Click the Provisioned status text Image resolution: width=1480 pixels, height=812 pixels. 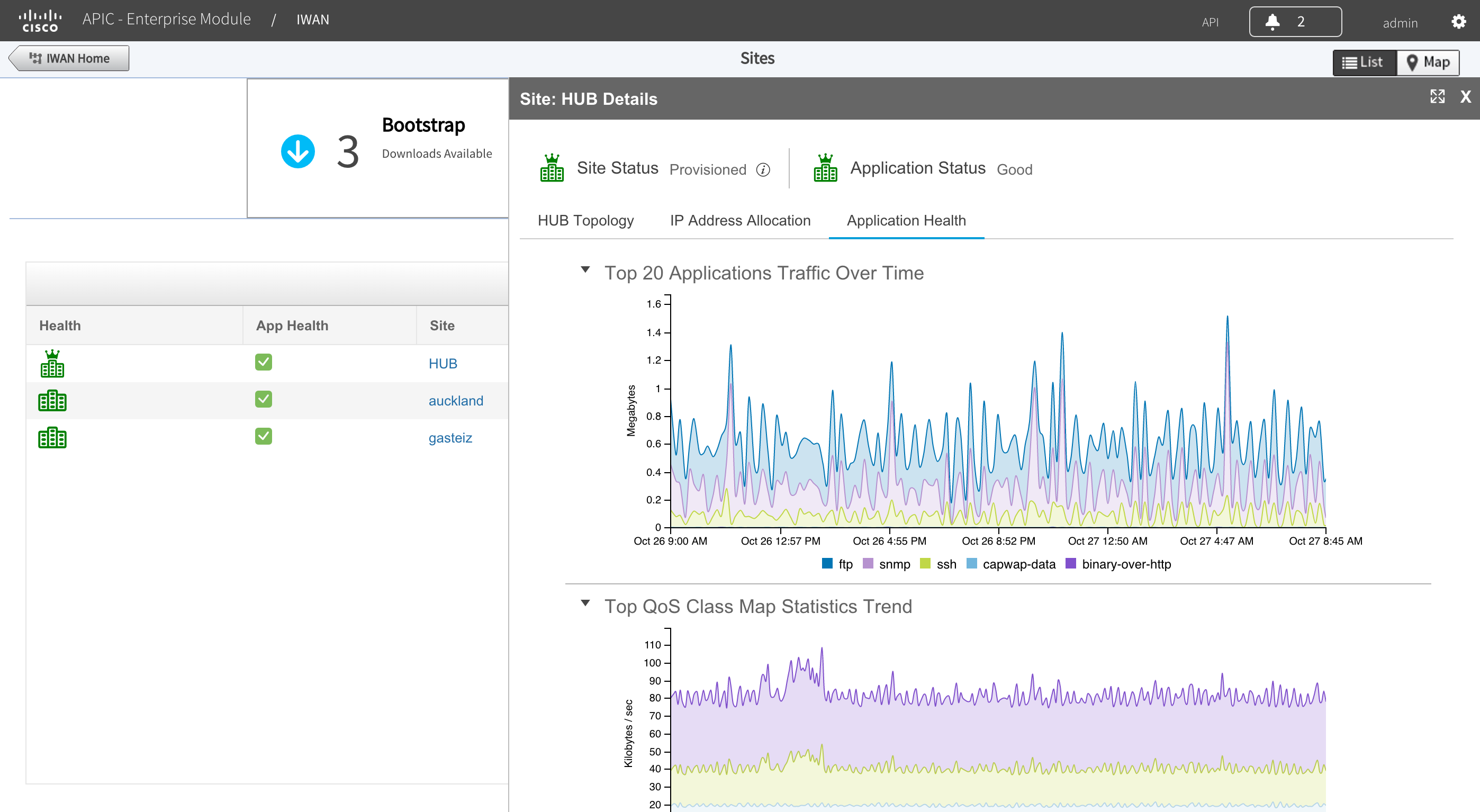coord(708,169)
